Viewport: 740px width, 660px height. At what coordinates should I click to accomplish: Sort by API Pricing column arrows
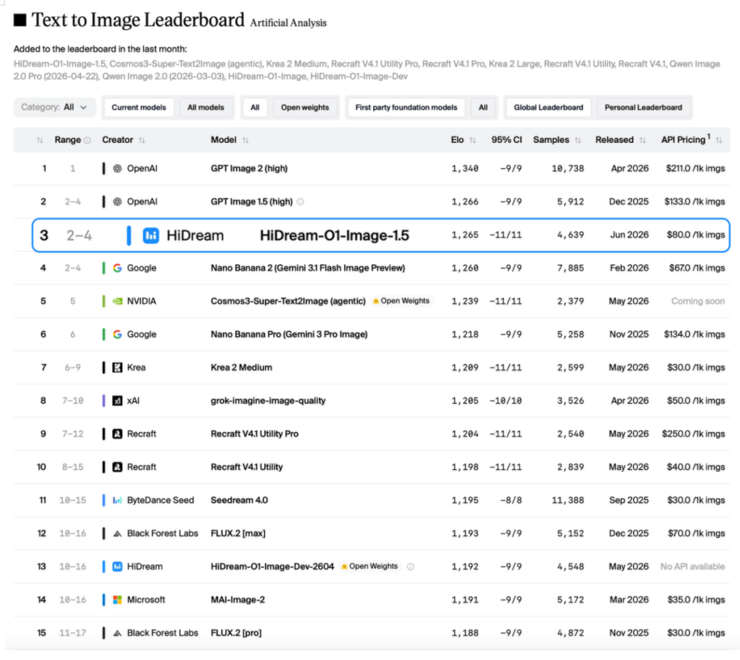719,140
